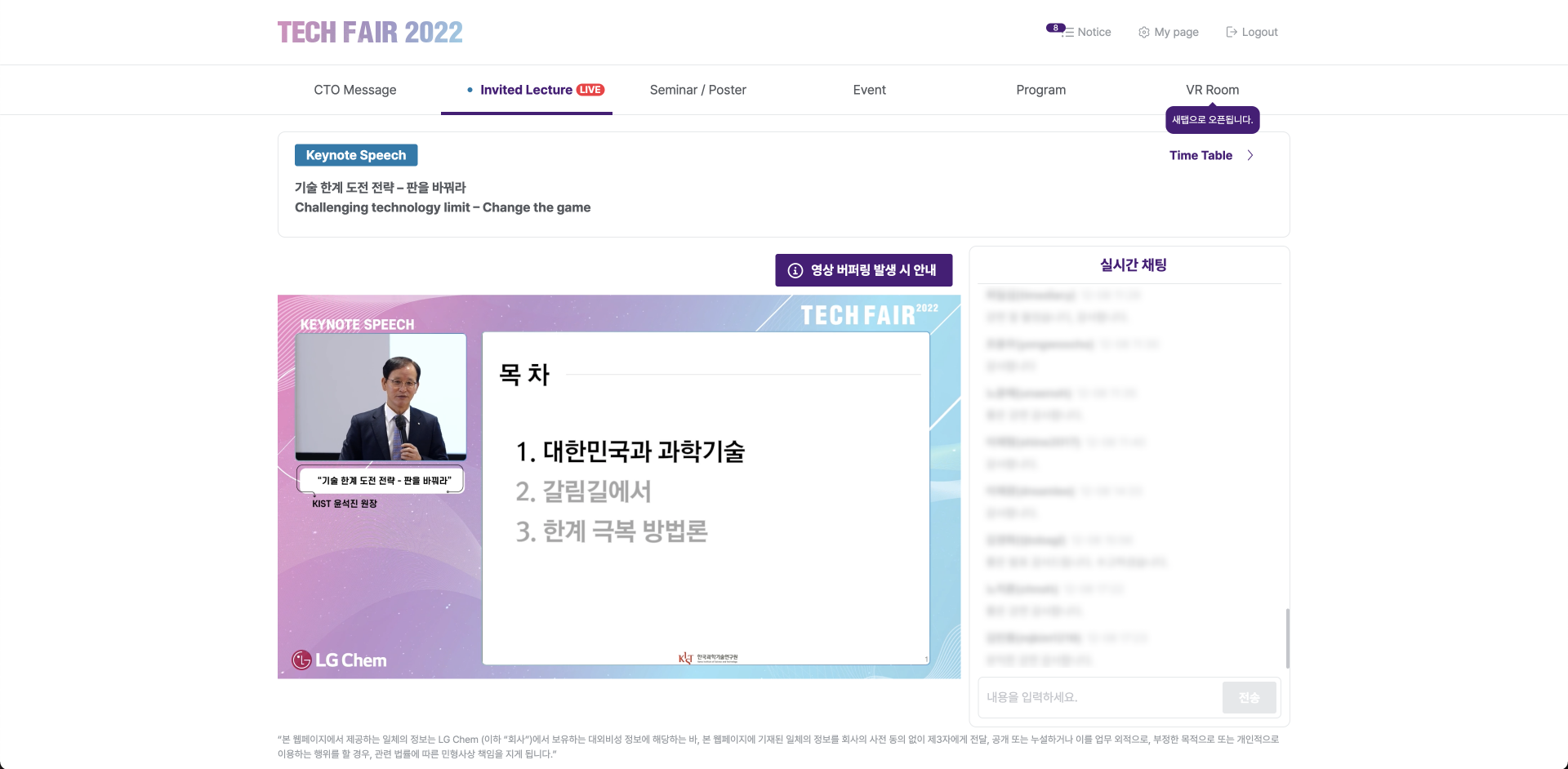Open the CTO Message tab
The width and height of the screenshot is (1568, 769).
click(355, 90)
